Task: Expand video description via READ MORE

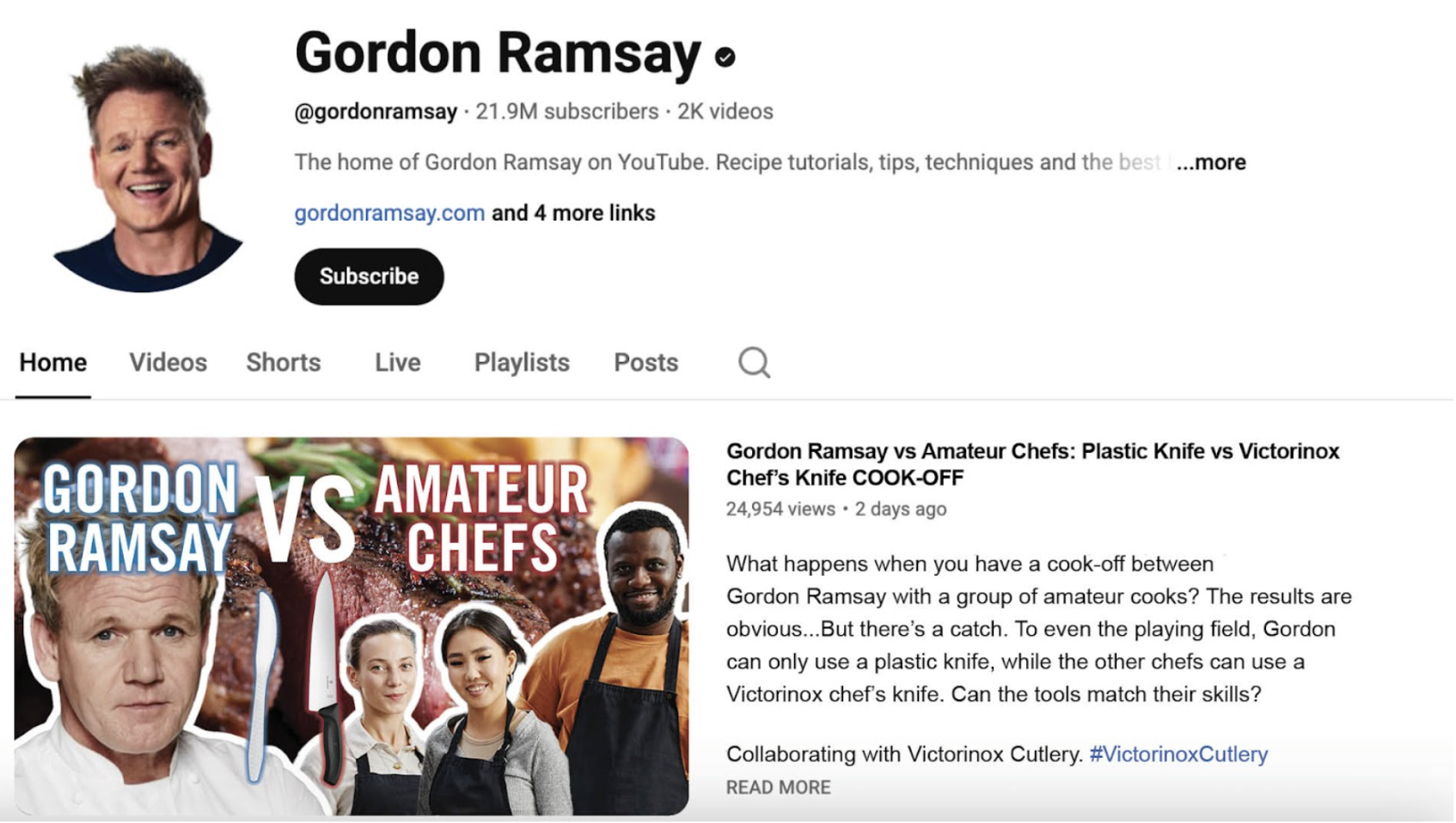Action: 778,787
